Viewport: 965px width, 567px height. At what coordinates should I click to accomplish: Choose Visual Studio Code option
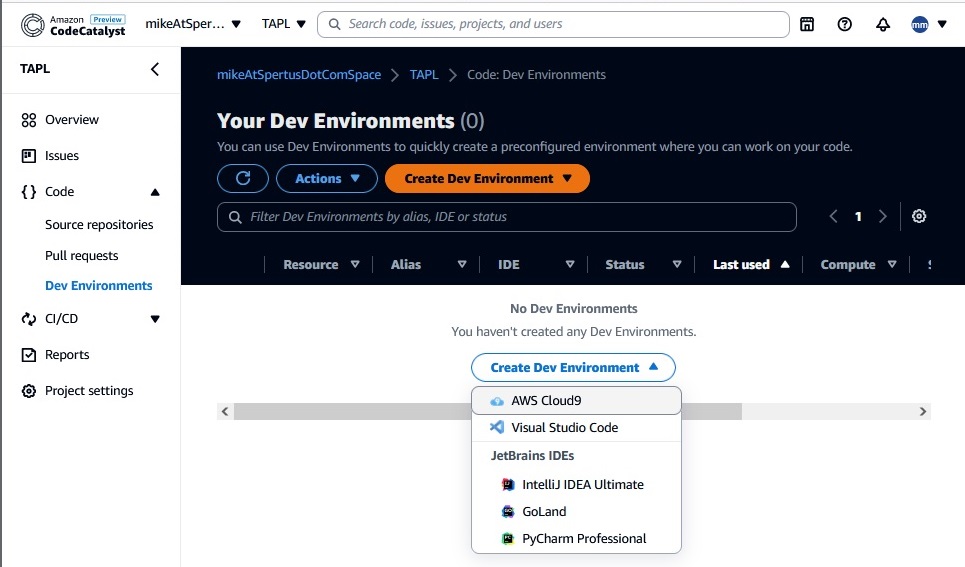576,428
